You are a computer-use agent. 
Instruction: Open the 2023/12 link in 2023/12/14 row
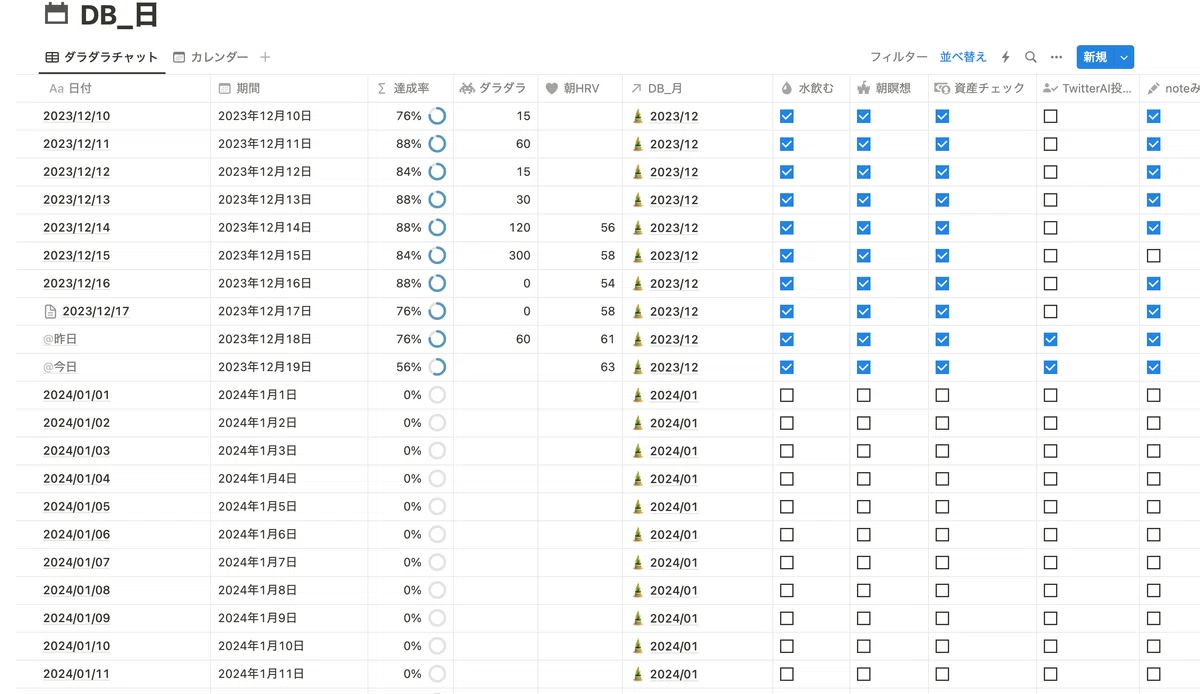(674, 228)
